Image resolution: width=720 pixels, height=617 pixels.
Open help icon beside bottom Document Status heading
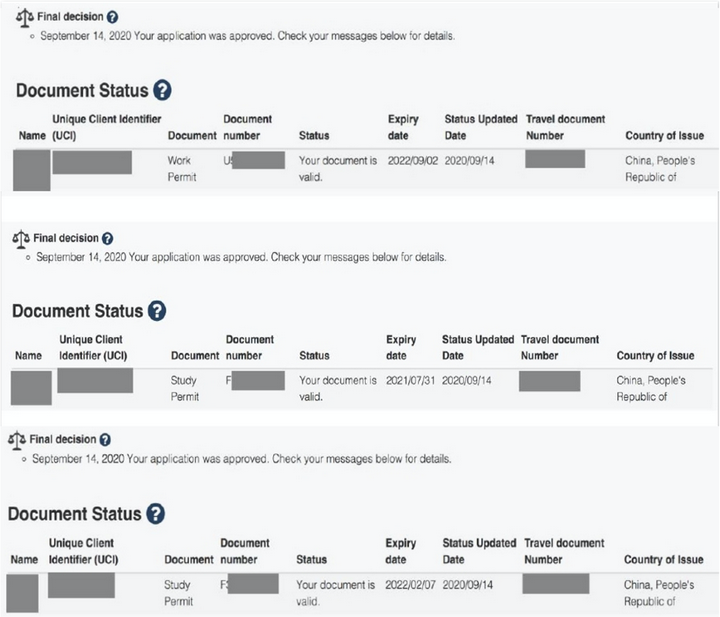(155, 514)
